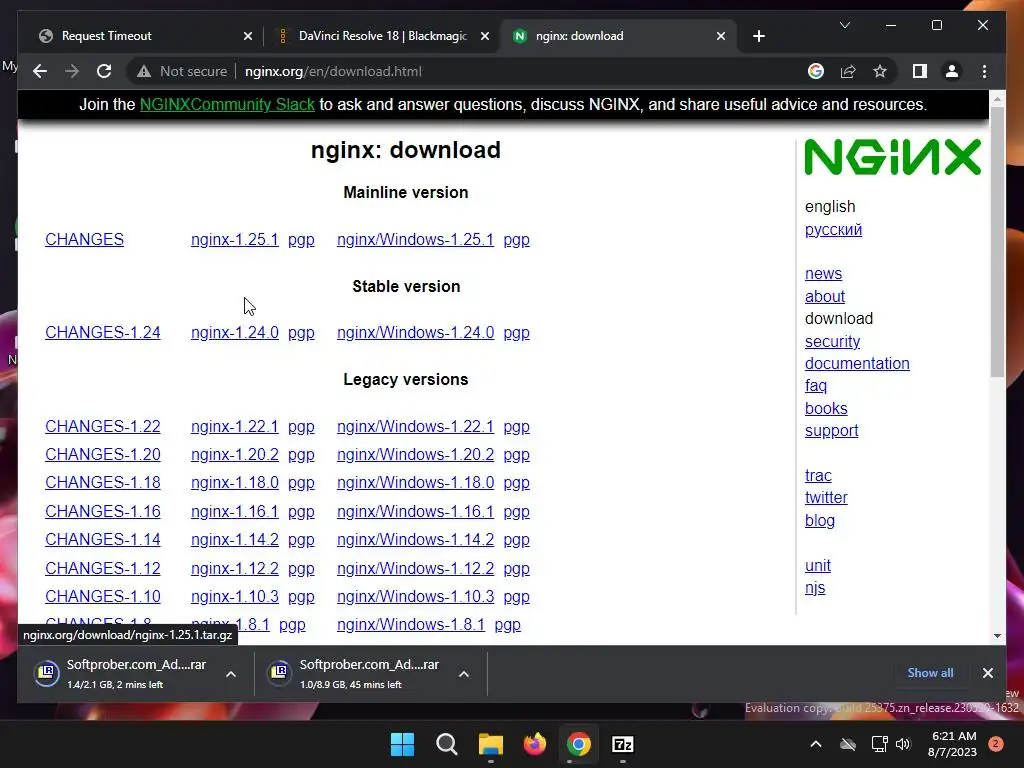This screenshot has height=768, width=1024.
Task: Open the books link
Action: tap(826, 409)
